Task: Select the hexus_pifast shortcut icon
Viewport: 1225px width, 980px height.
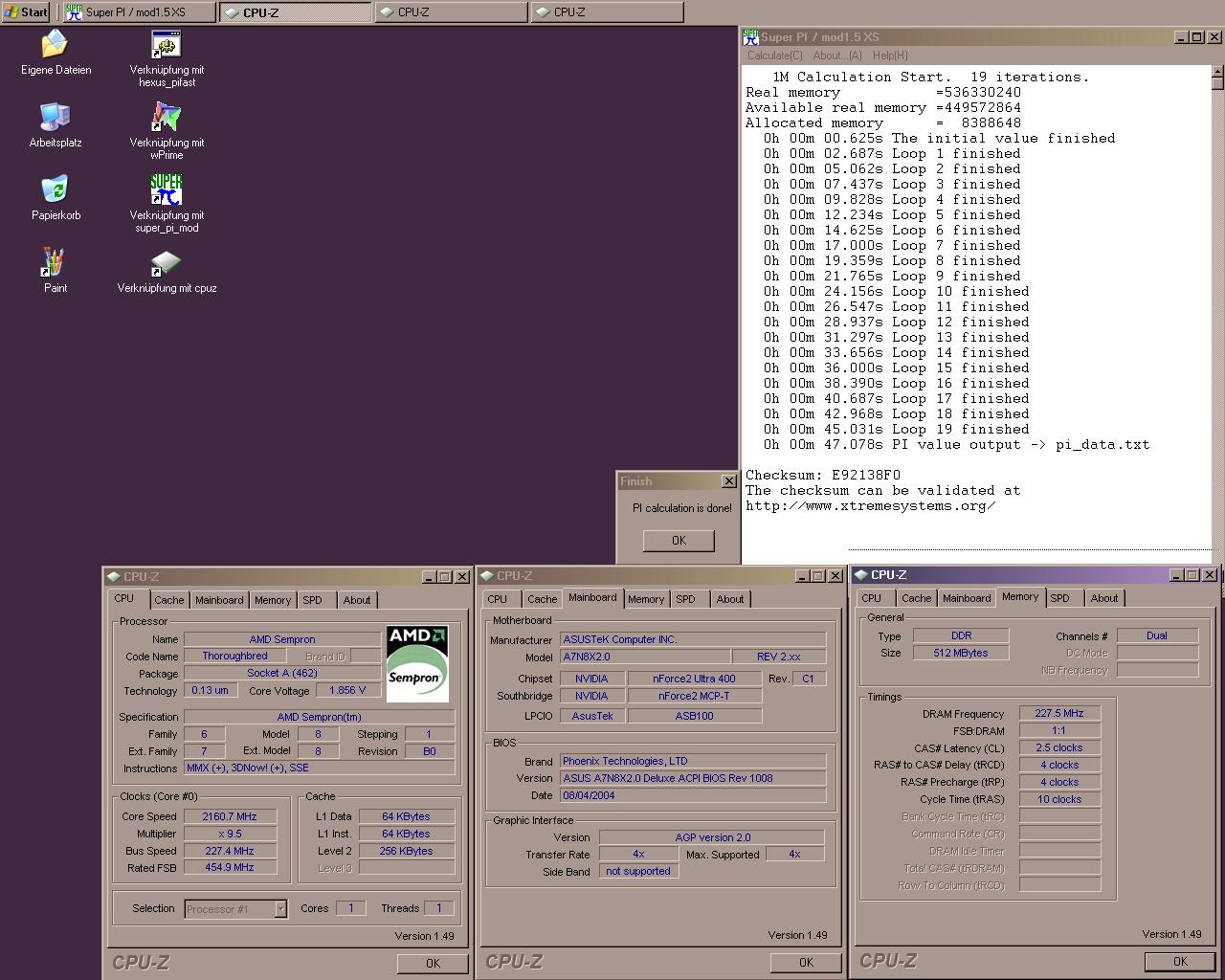Action: coord(167,44)
